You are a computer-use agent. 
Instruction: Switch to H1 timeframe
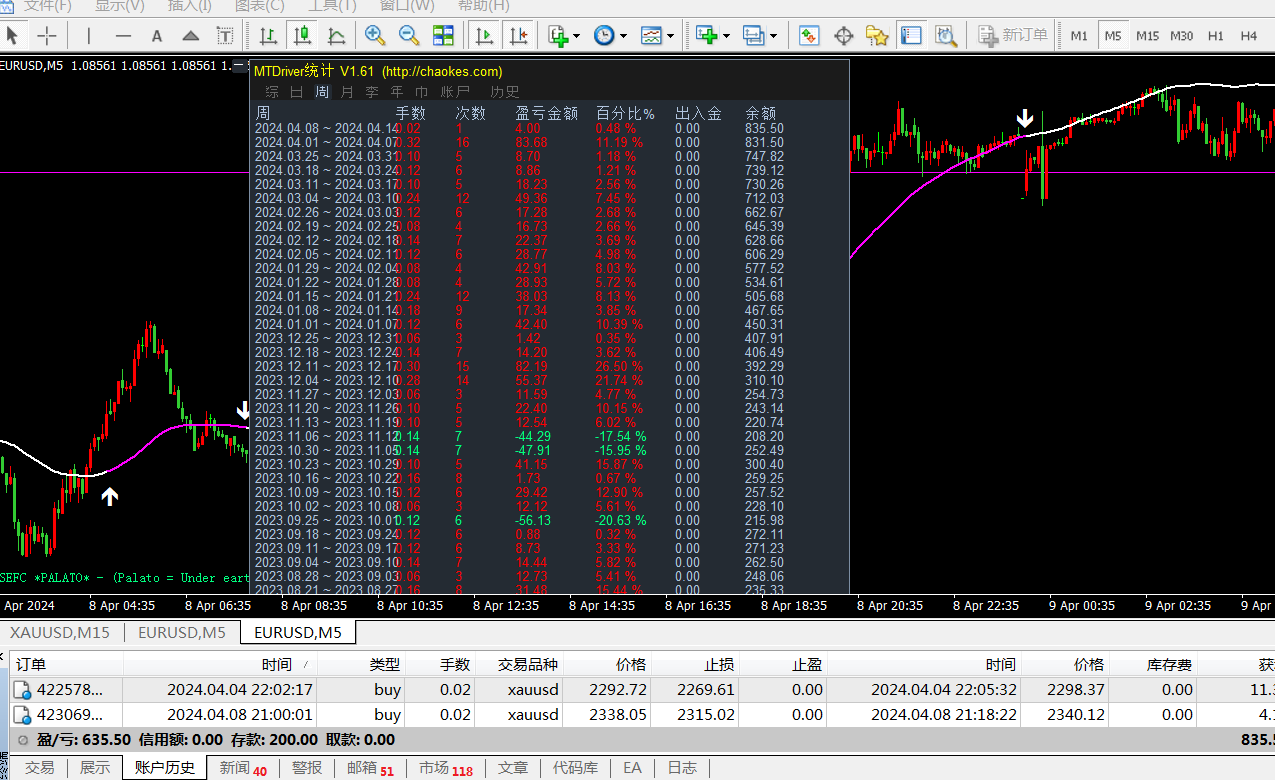[1216, 36]
